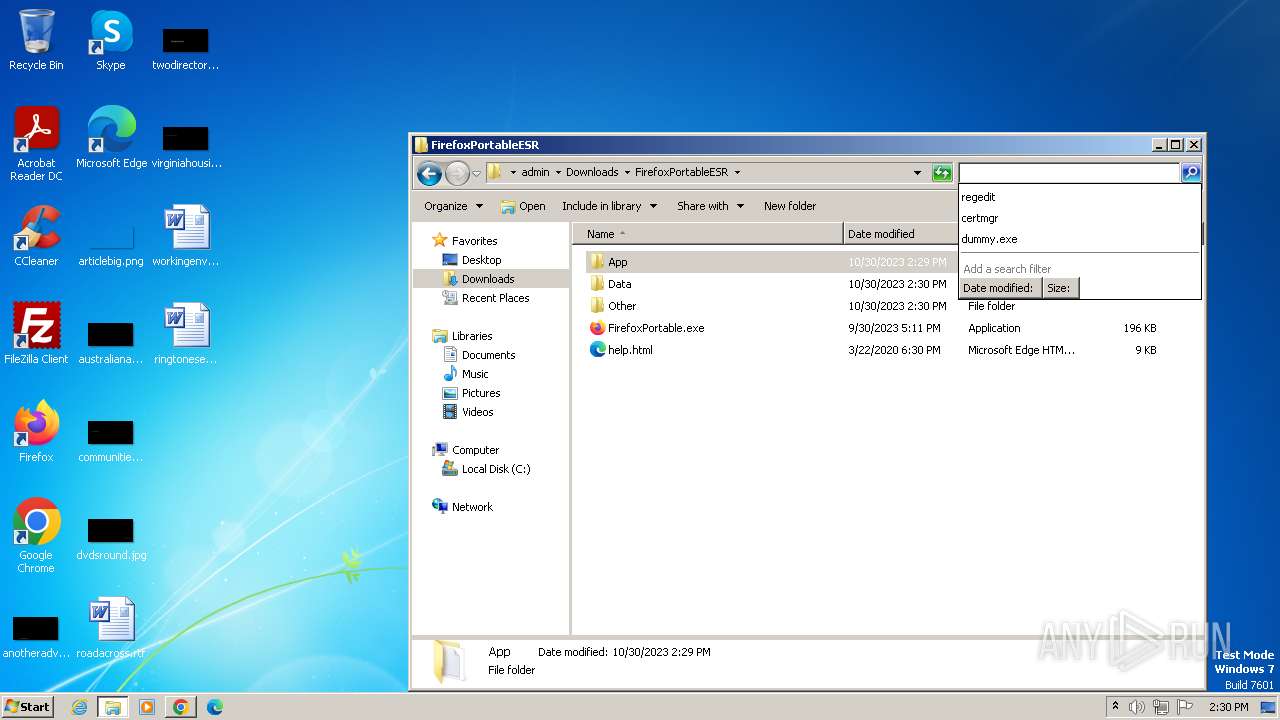
Task: Click inside the Explorer search box
Action: pos(1068,173)
